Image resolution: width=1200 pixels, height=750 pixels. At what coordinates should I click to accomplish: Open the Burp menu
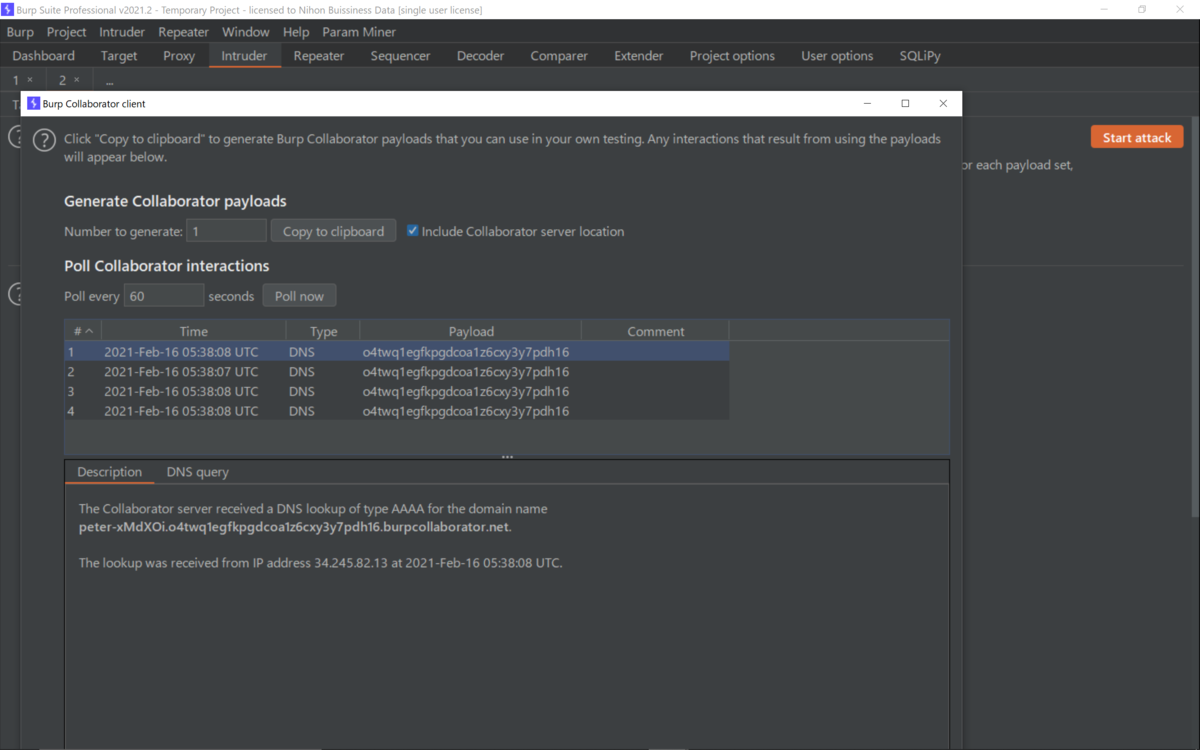[x=20, y=32]
